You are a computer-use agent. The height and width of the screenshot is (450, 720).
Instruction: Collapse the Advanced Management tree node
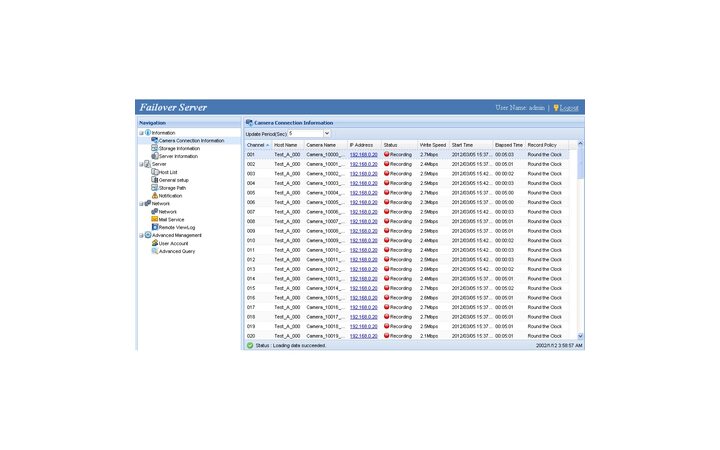click(x=141, y=235)
